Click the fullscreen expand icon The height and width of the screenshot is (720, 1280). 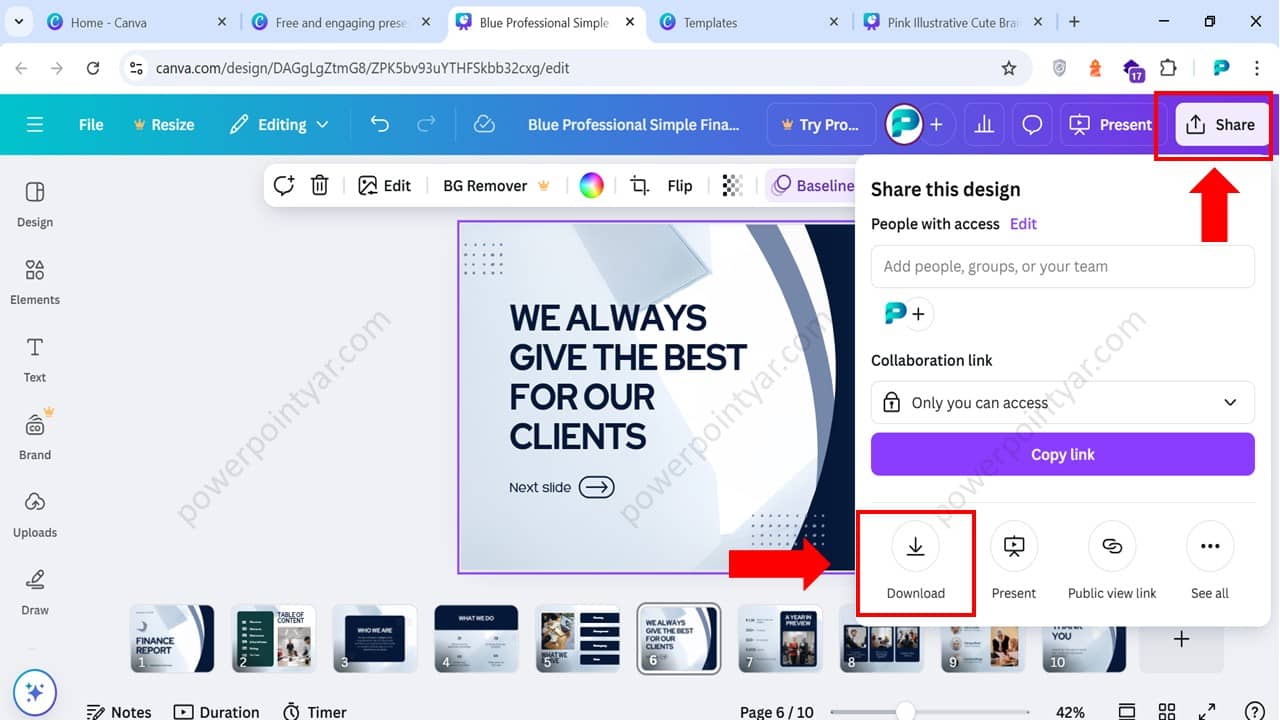(1207, 712)
